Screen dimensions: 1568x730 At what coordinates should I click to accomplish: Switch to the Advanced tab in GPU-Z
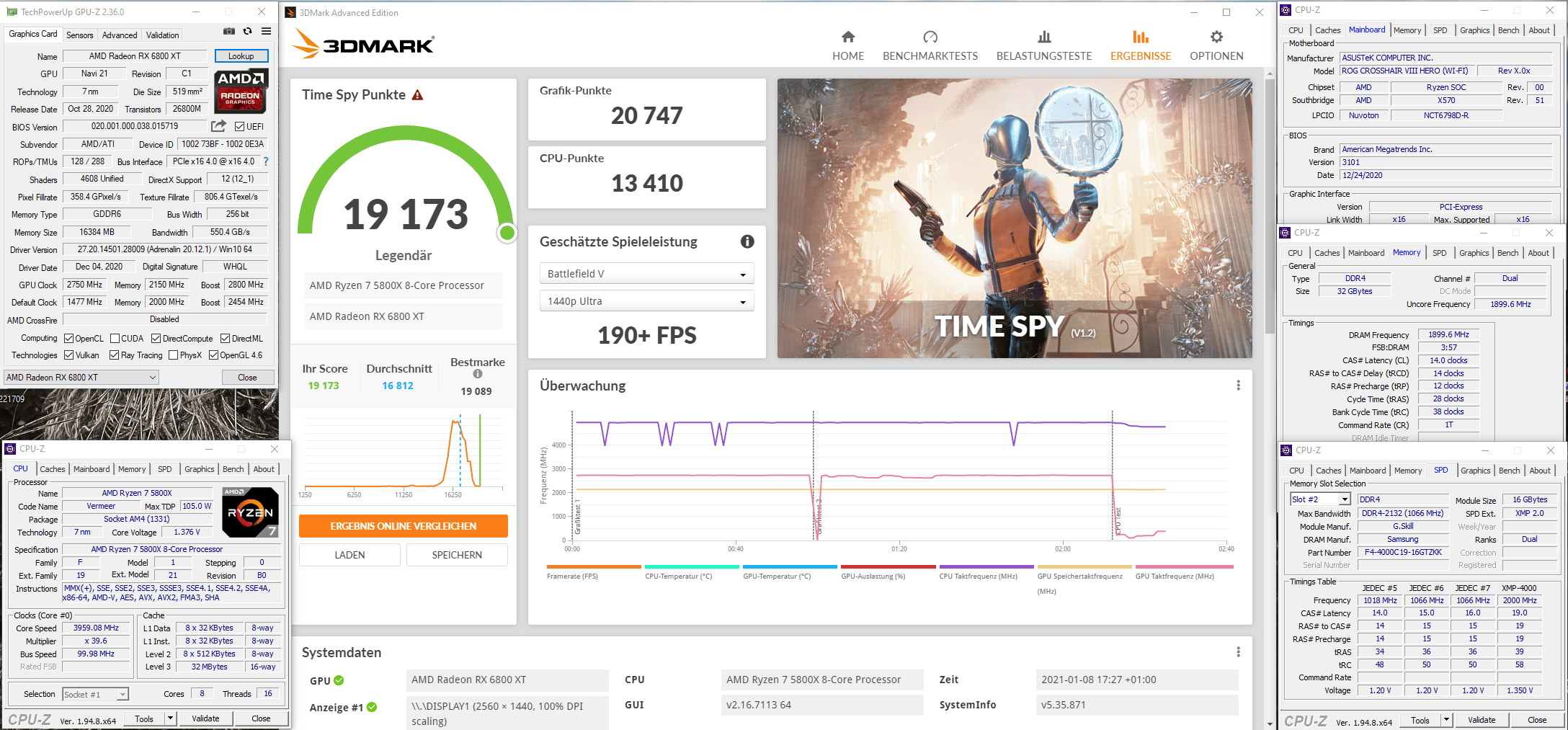pos(120,35)
